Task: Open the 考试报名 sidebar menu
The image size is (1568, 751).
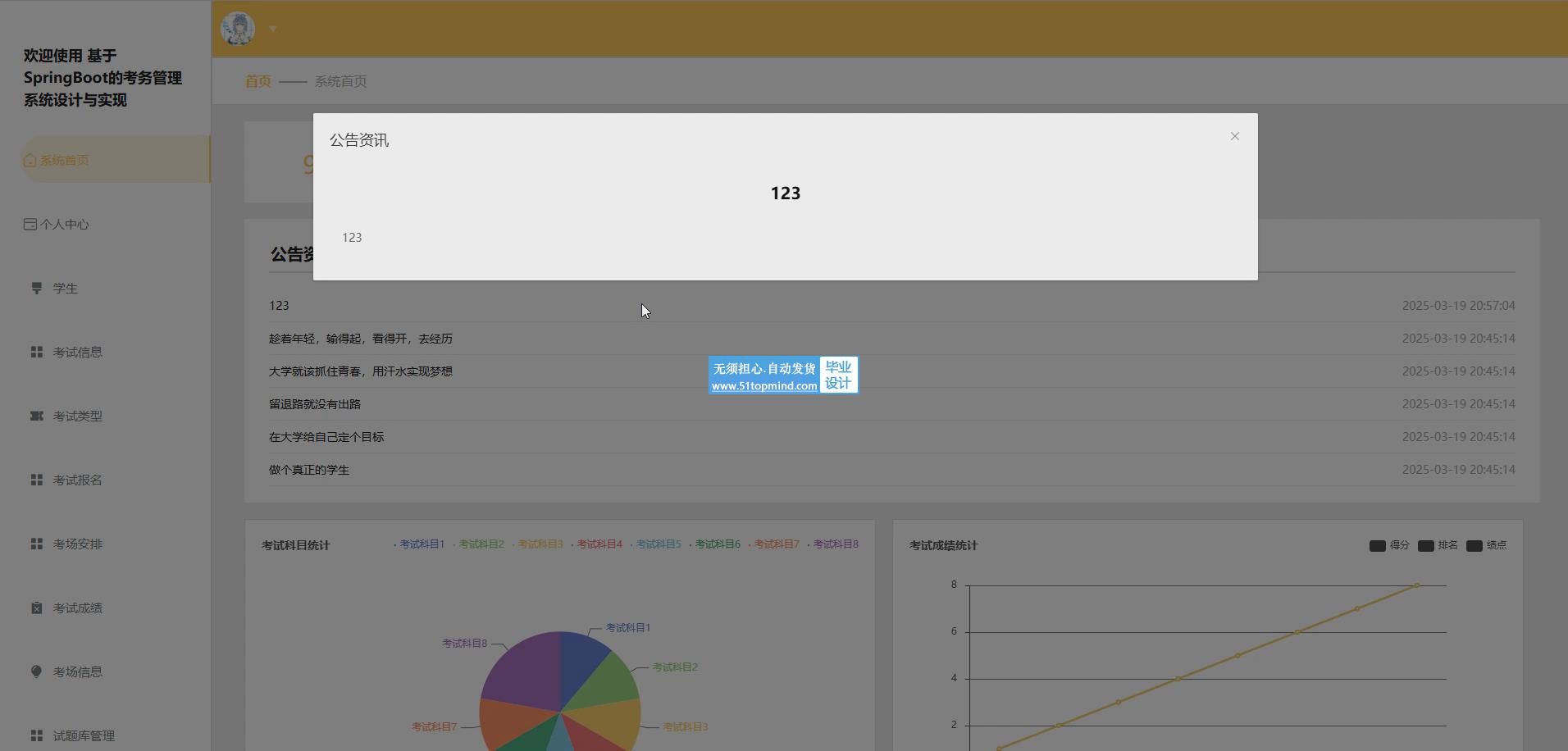Action: tap(77, 480)
